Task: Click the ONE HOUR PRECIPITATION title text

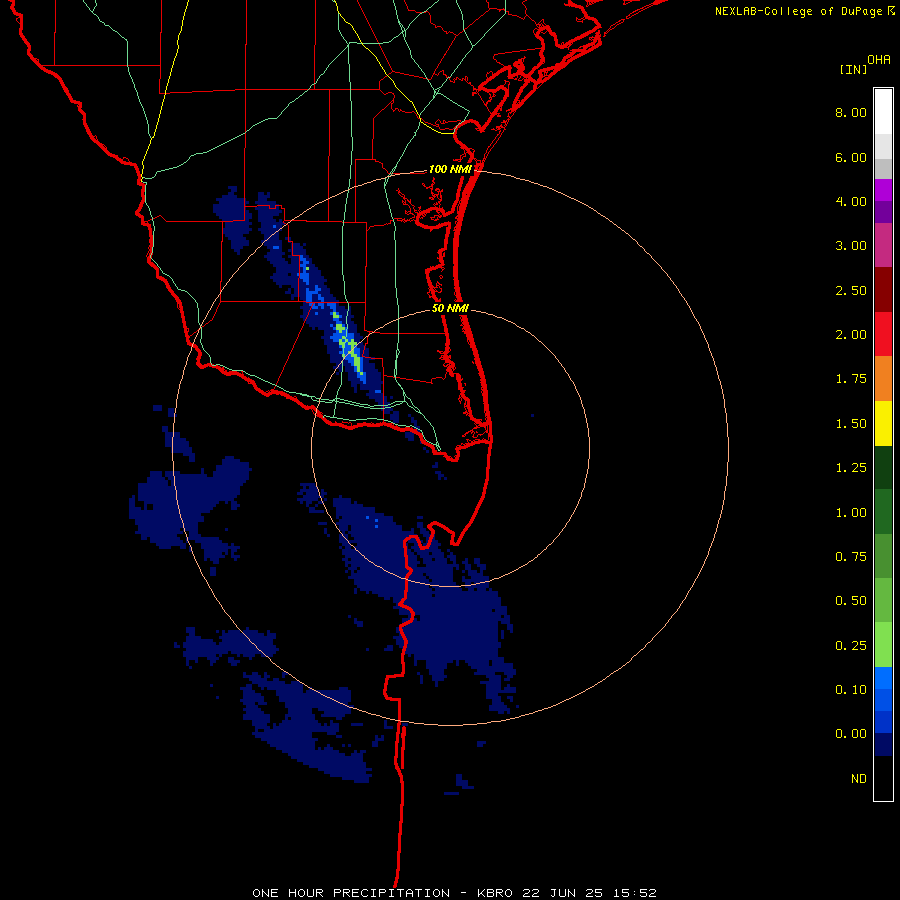Action: (351, 893)
